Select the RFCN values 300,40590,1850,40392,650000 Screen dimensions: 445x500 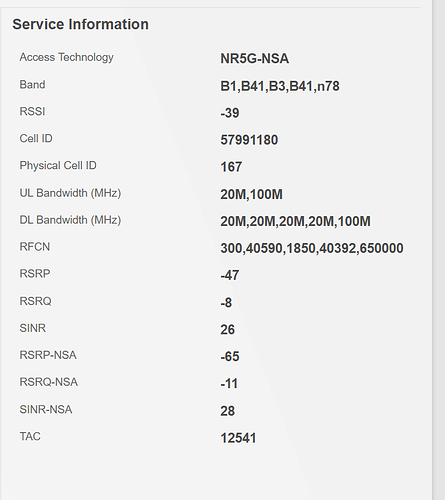pos(312,248)
